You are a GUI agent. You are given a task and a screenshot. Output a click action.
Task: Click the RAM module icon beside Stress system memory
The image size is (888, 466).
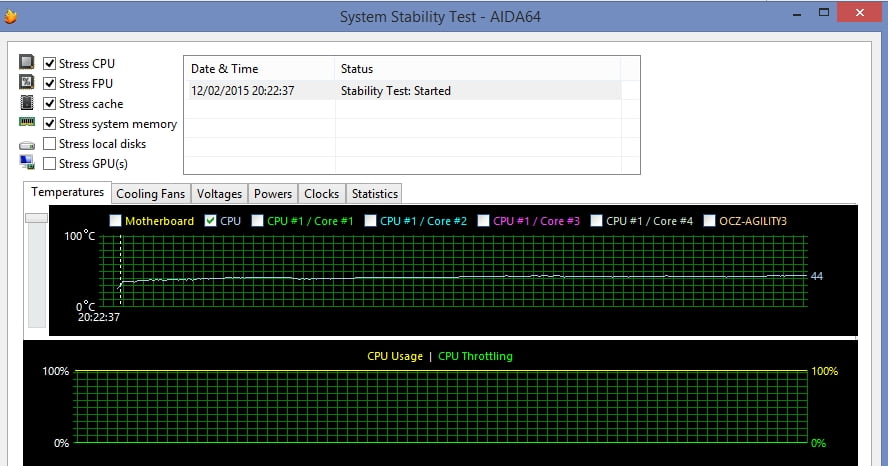coord(27,122)
